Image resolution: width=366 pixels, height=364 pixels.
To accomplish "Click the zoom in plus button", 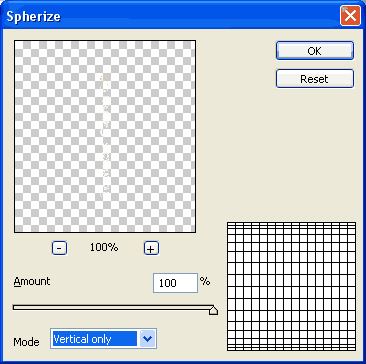I will point(151,248).
